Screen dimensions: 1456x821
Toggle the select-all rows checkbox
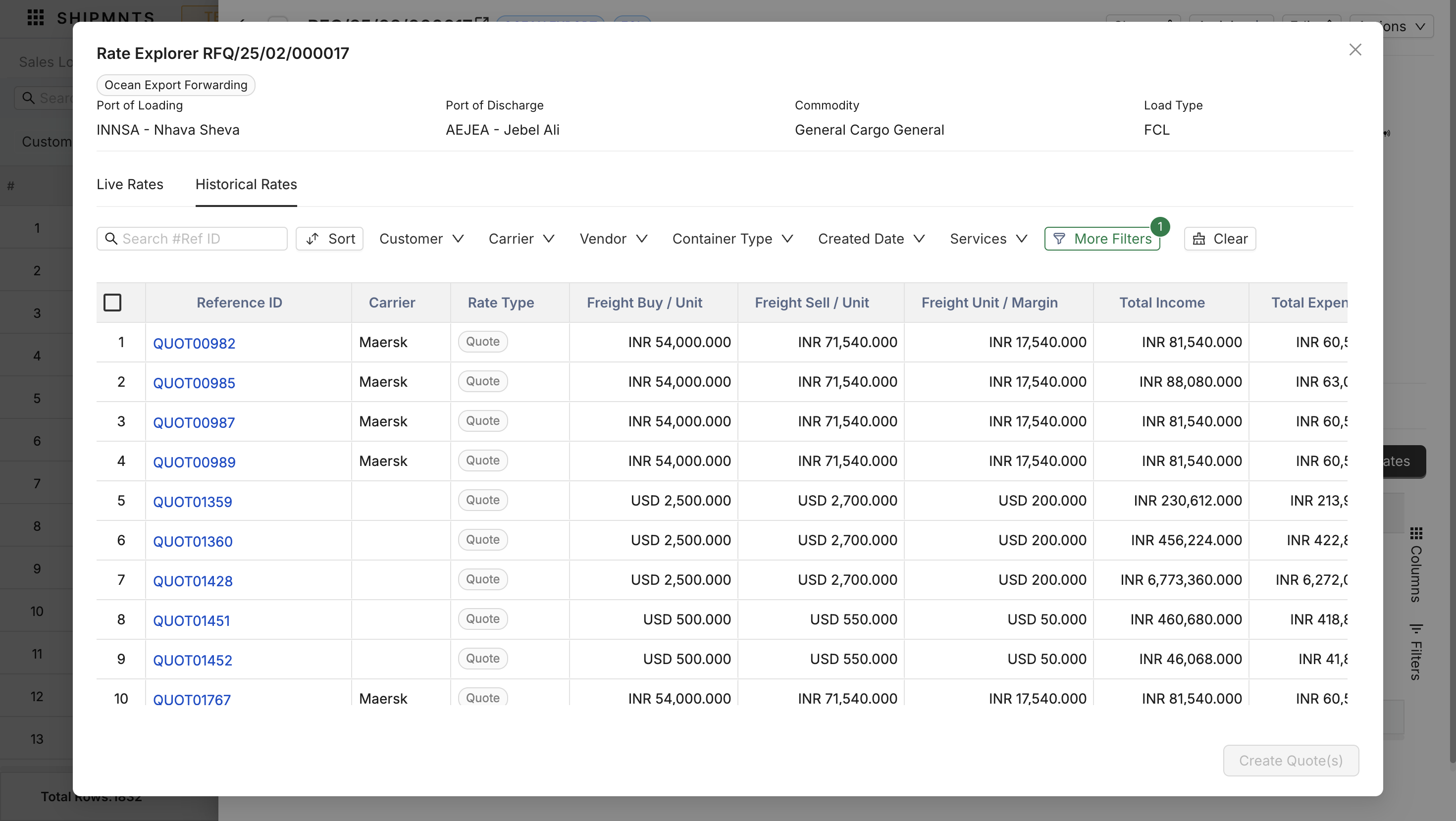(x=112, y=302)
